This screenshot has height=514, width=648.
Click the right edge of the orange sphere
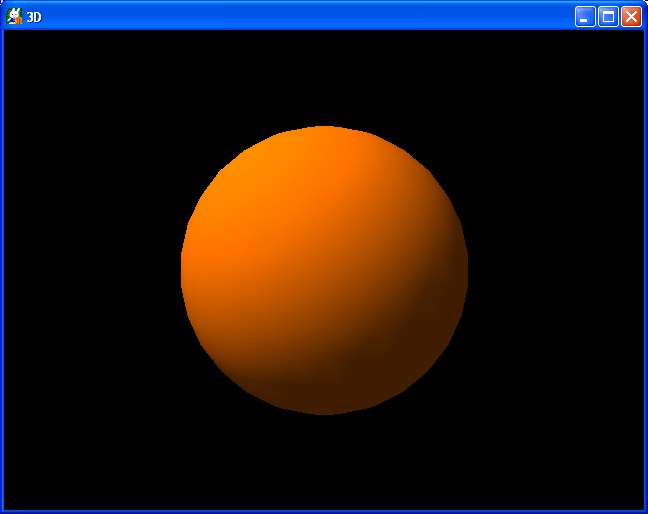coord(464,268)
